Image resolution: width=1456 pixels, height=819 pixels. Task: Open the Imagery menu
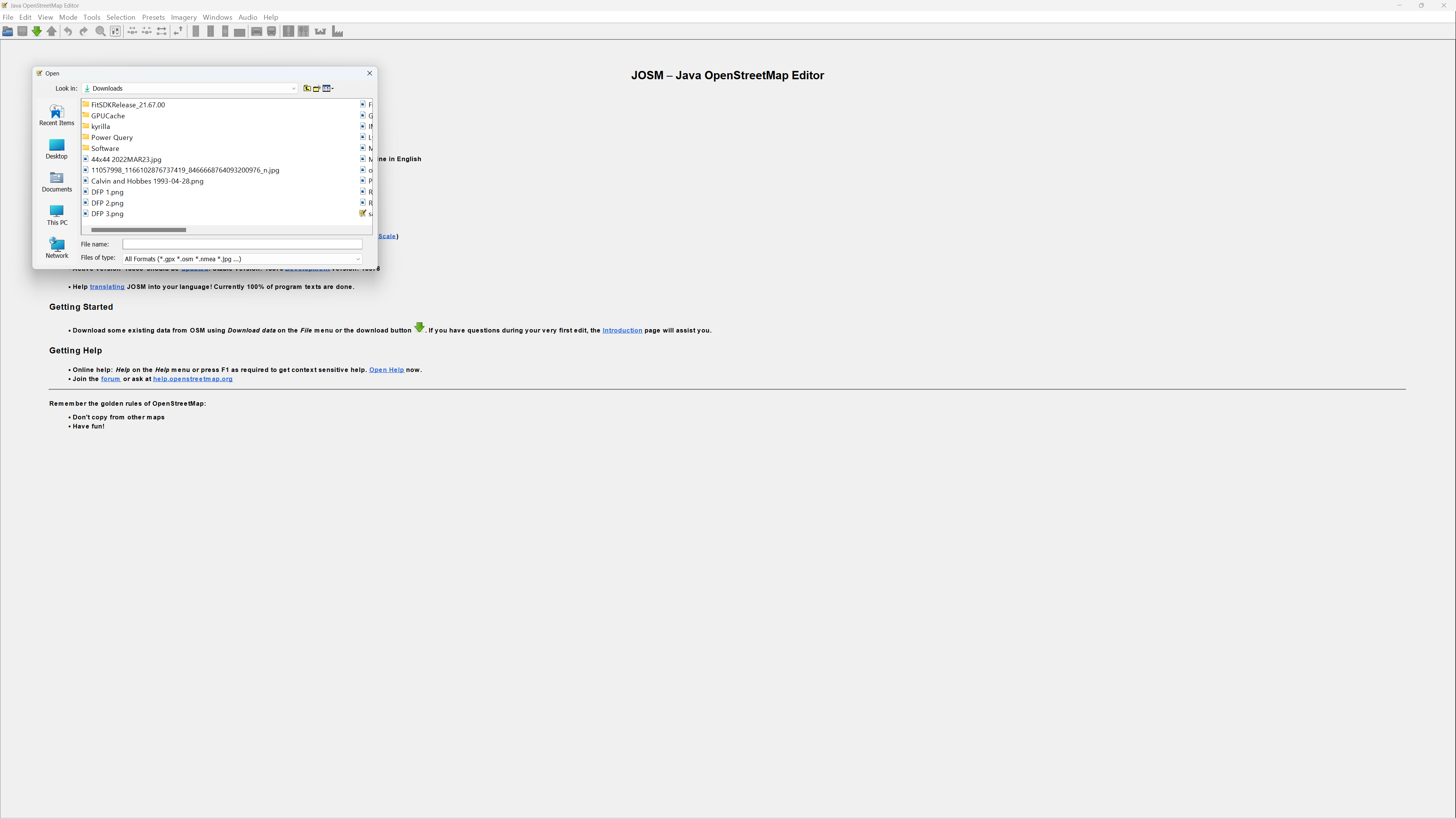click(x=184, y=17)
